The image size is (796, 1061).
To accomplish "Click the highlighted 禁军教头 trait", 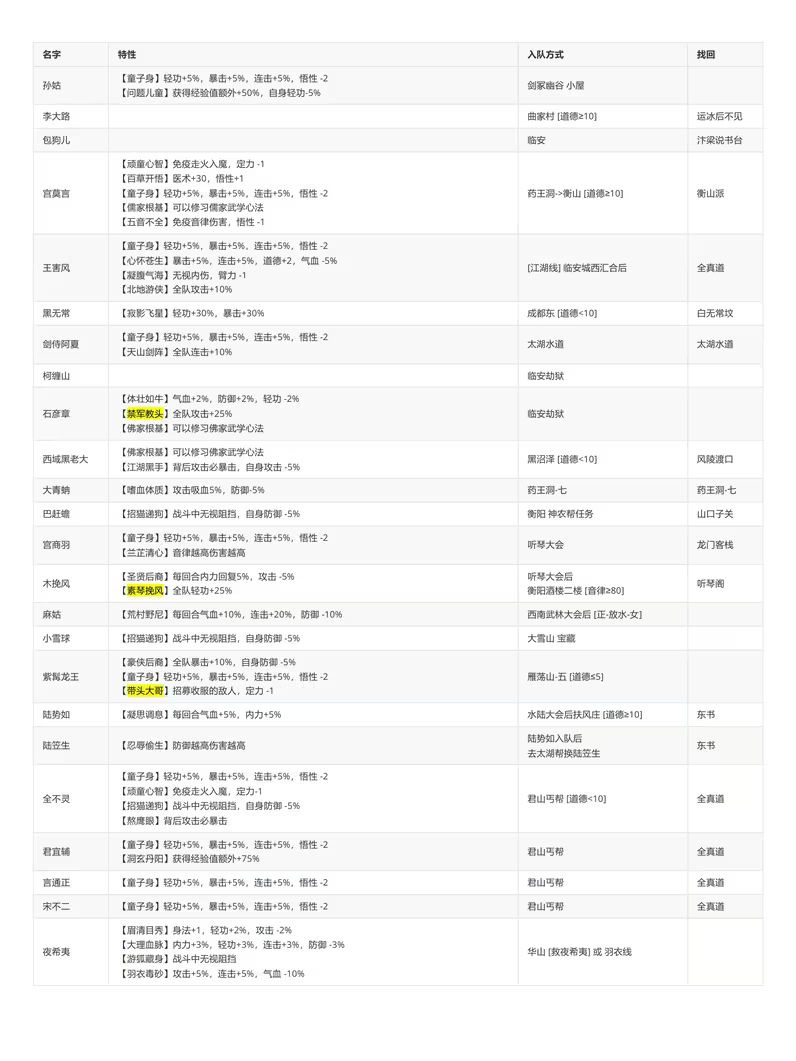I will point(145,414).
